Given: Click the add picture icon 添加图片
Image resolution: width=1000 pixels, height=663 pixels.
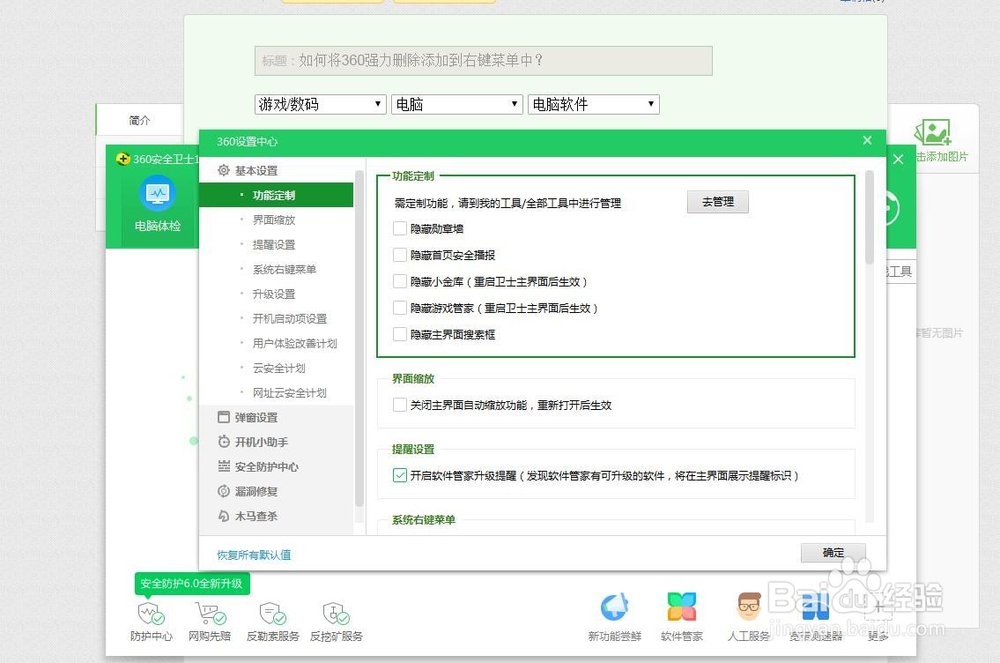Looking at the screenshot, I should [x=933, y=133].
